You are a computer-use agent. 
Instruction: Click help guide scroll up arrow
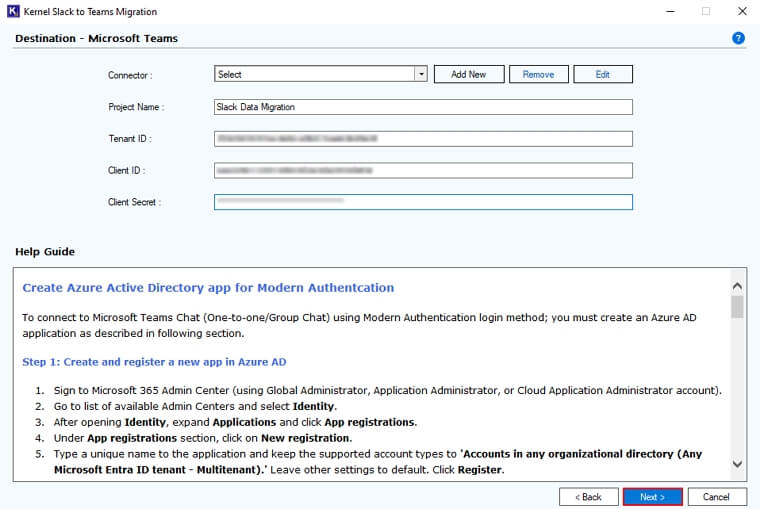tap(737, 286)
